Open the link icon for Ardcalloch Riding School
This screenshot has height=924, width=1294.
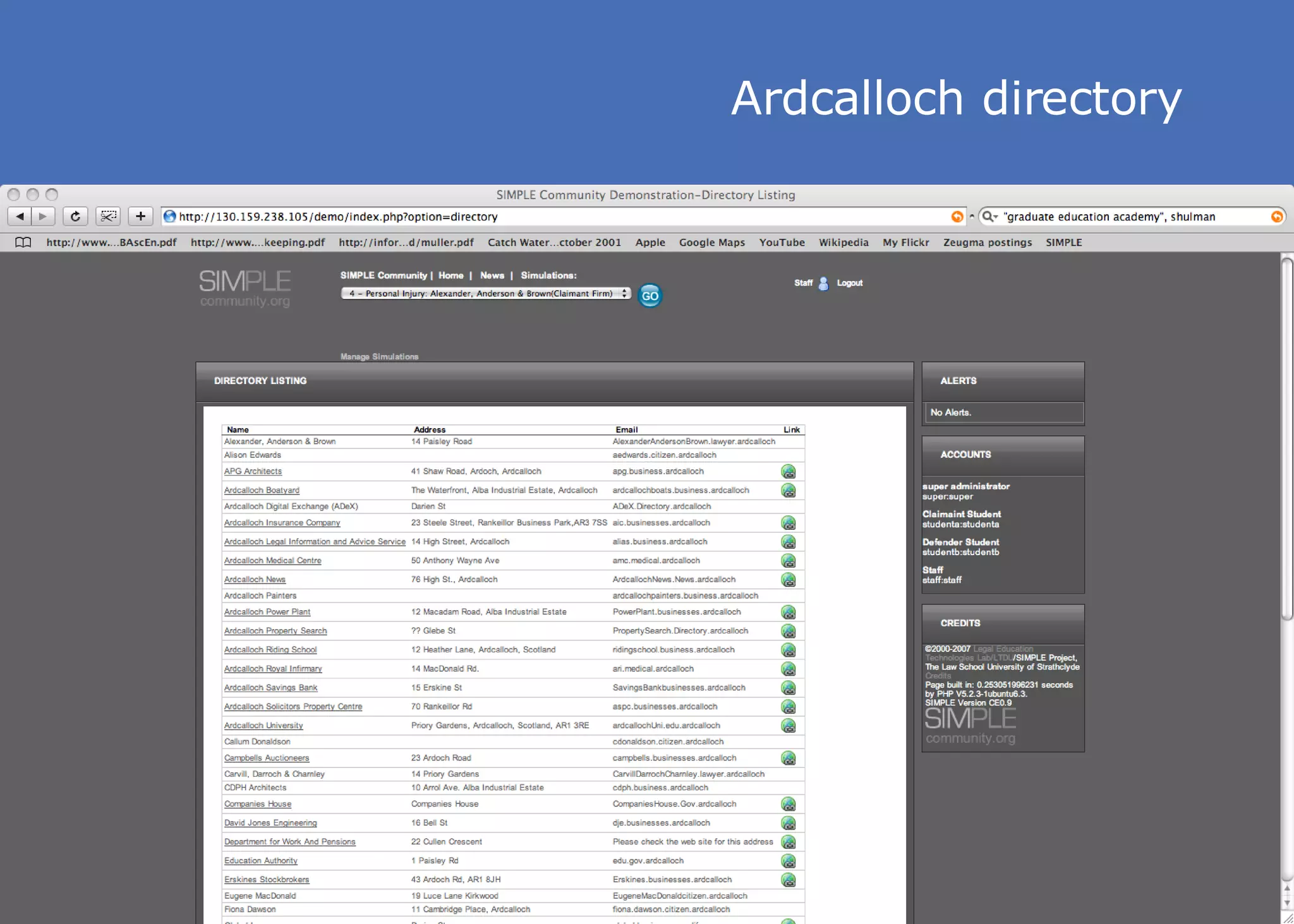pyautogui.click(x=788, y=650)
